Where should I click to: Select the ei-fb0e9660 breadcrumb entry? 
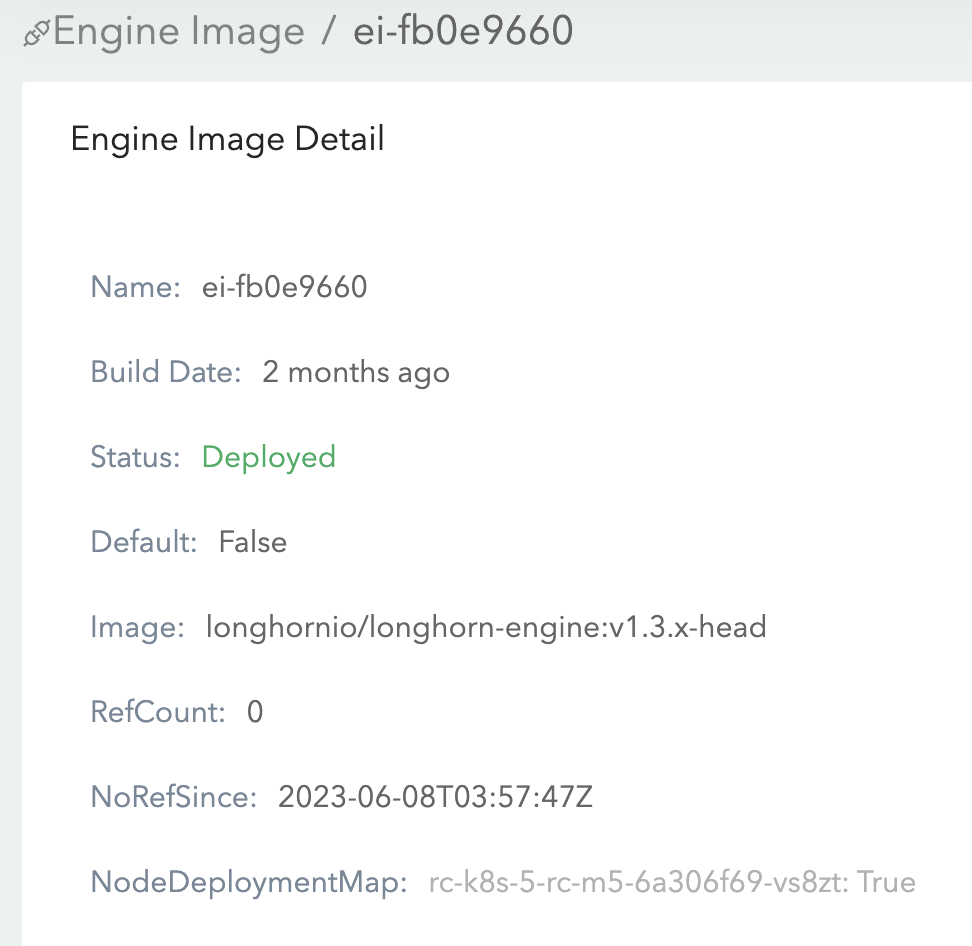(461, 31)
